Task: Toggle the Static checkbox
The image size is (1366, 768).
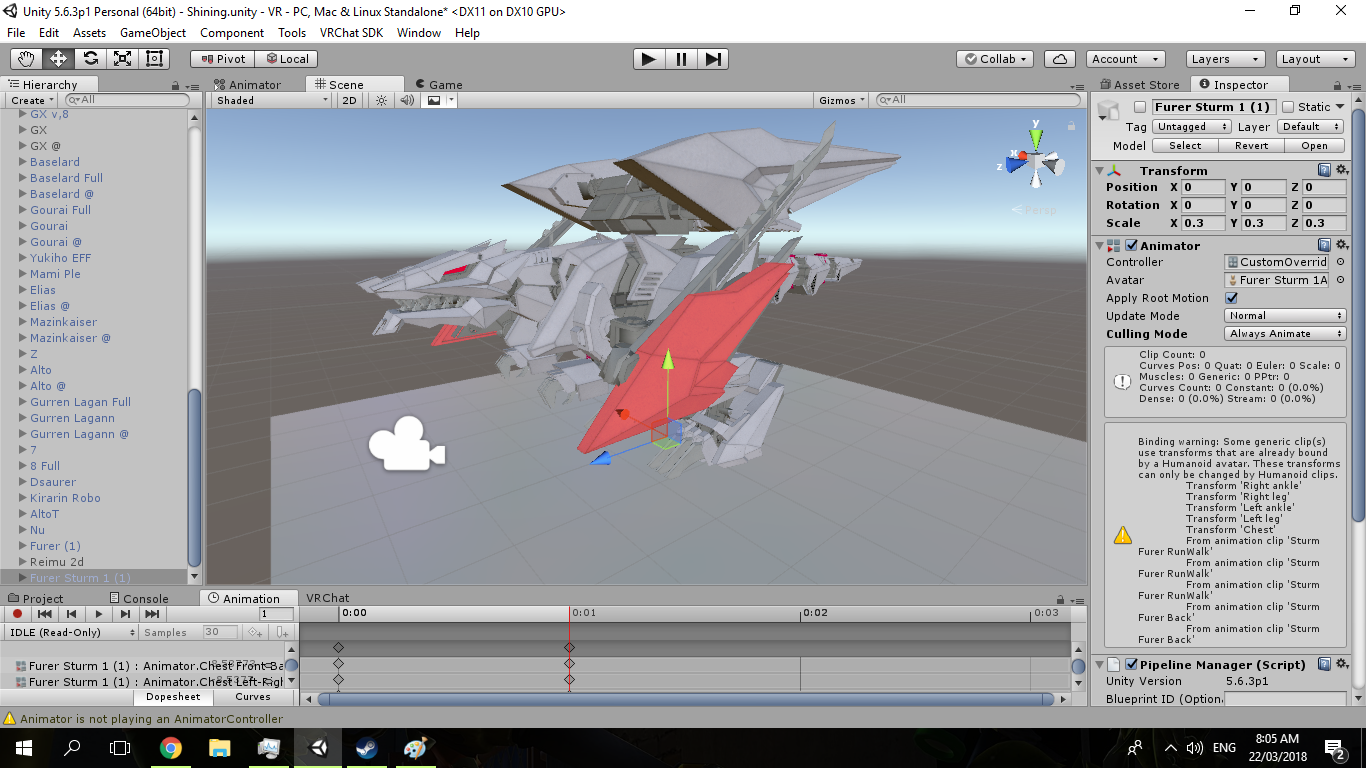Action: pyautogui.click(x=1288, y=107)
